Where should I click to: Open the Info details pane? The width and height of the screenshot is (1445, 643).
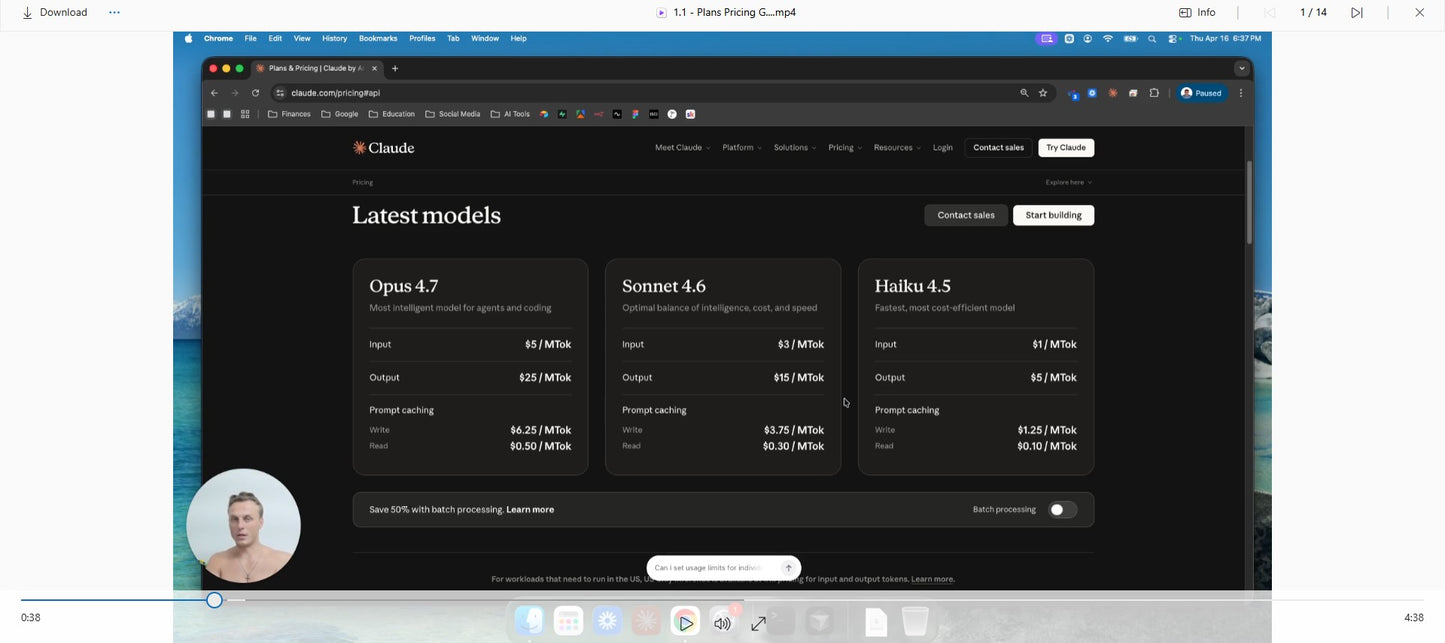1197,13
